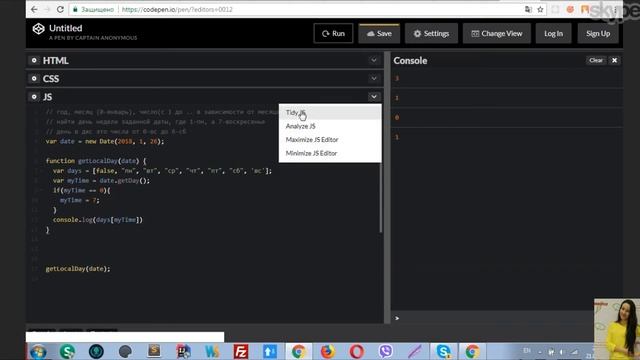
Task: Click the JS editor vertical scrollbar
Action: (381, 197)
